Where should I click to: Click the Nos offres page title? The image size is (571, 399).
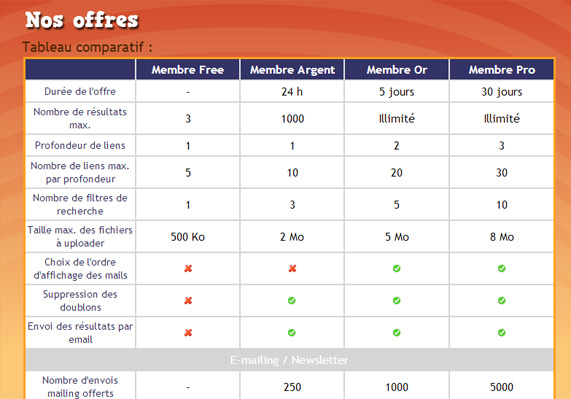(x=82, y=20)
